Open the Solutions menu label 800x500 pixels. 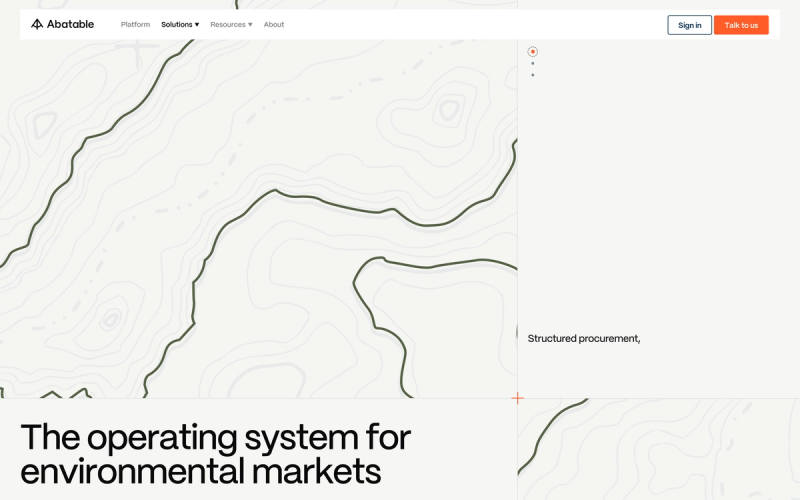pos(177,24)
